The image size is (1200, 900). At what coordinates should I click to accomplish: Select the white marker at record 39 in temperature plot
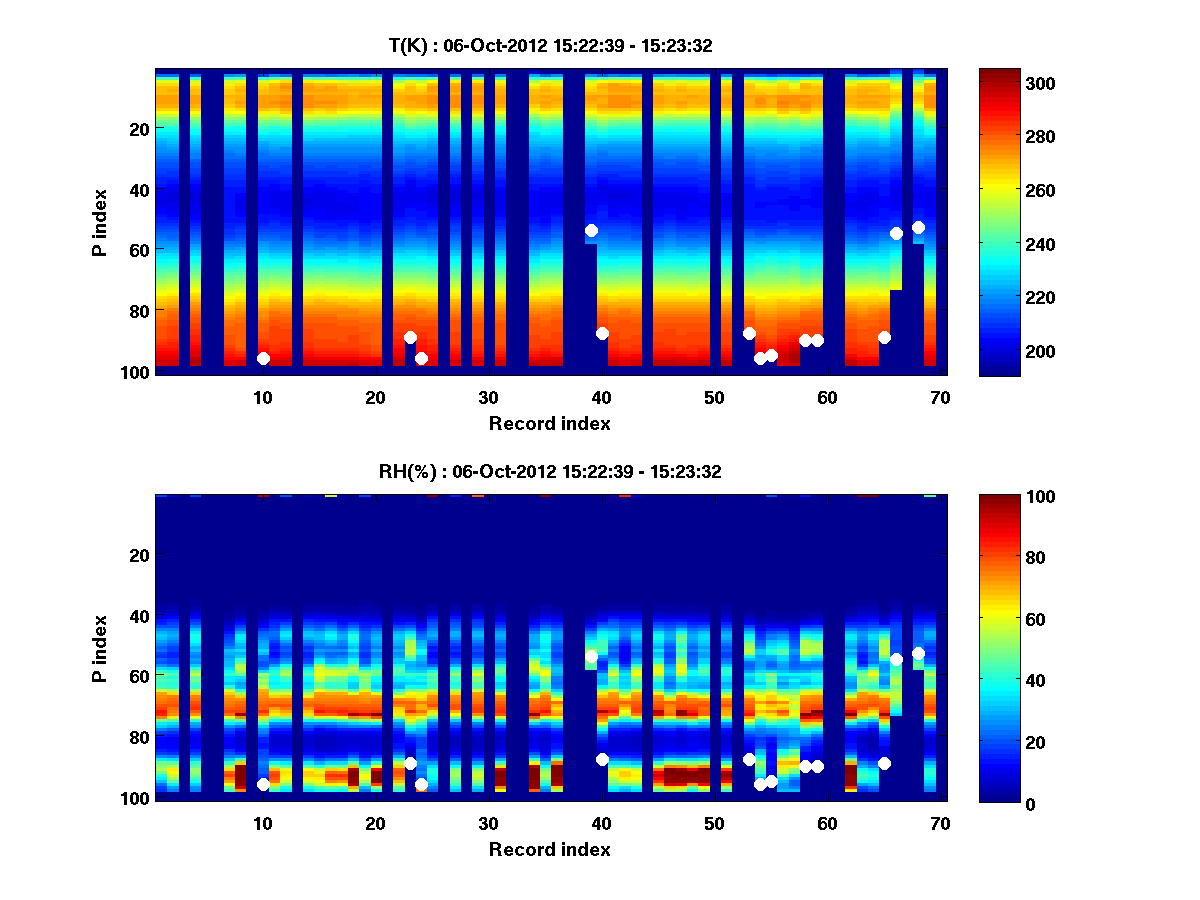(591, 231)
